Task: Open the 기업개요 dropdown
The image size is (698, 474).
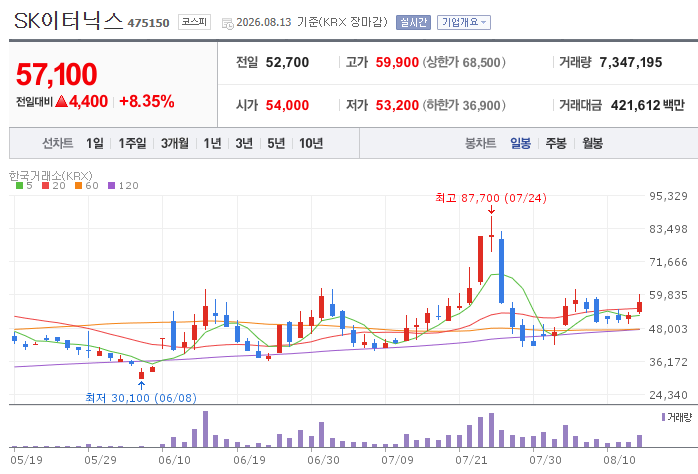Action: point(464,22)
